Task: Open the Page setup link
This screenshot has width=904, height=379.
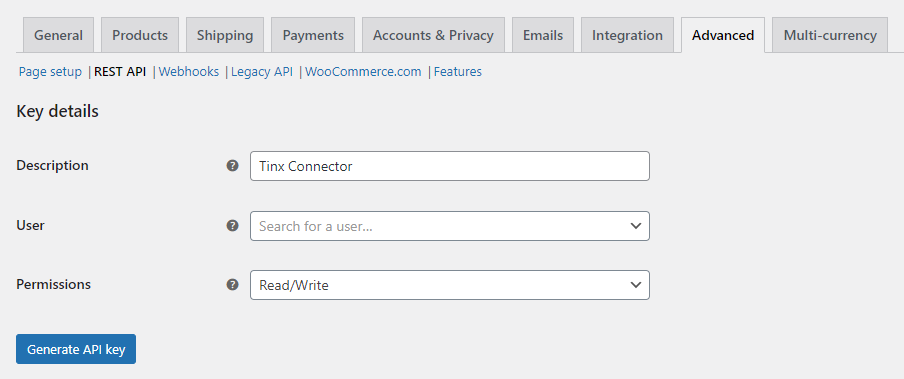Action: (x=50, y=72)
